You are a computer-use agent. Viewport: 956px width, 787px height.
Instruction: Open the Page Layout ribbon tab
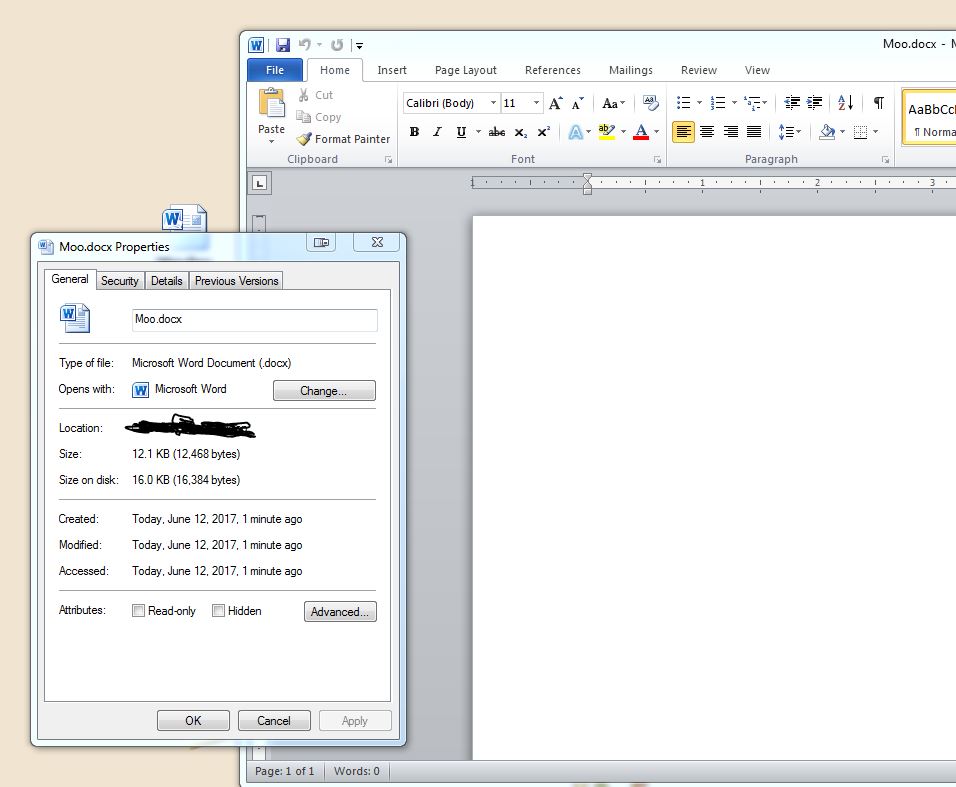pos(465,70)
